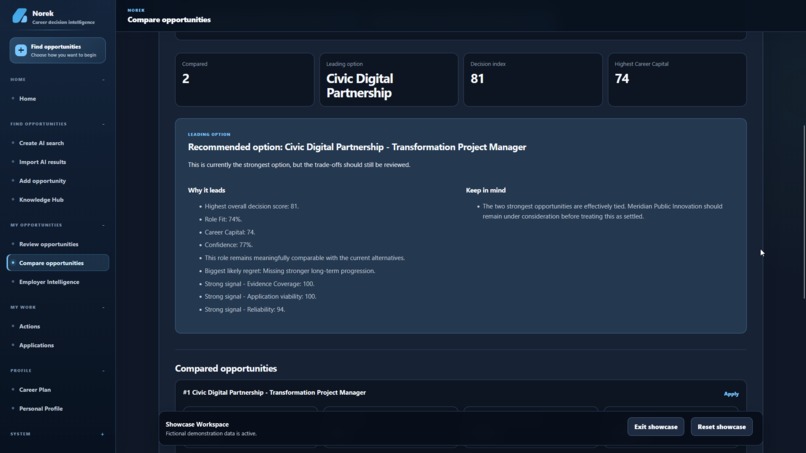Click the Recommended option heading text
Viewport: 806px width, 453px height.
pyautogui.click(x=357, y=147)
